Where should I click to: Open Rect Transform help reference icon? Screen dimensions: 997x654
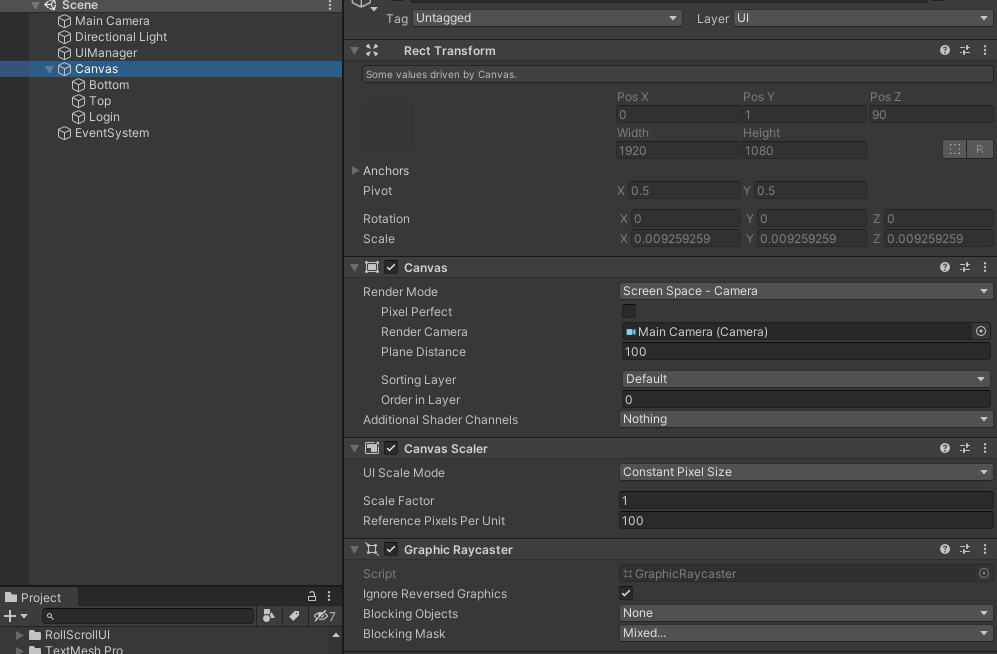pyautogui.click(x=945, y=50)
